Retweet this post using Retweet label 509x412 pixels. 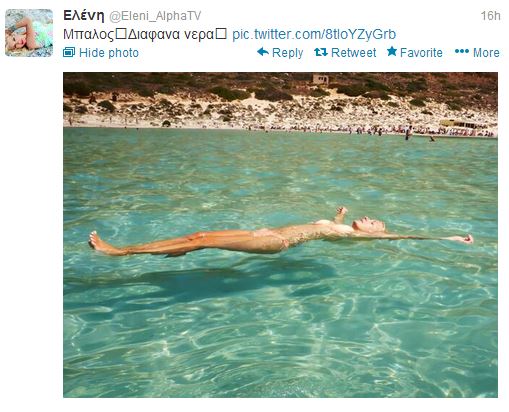(353, 53)
